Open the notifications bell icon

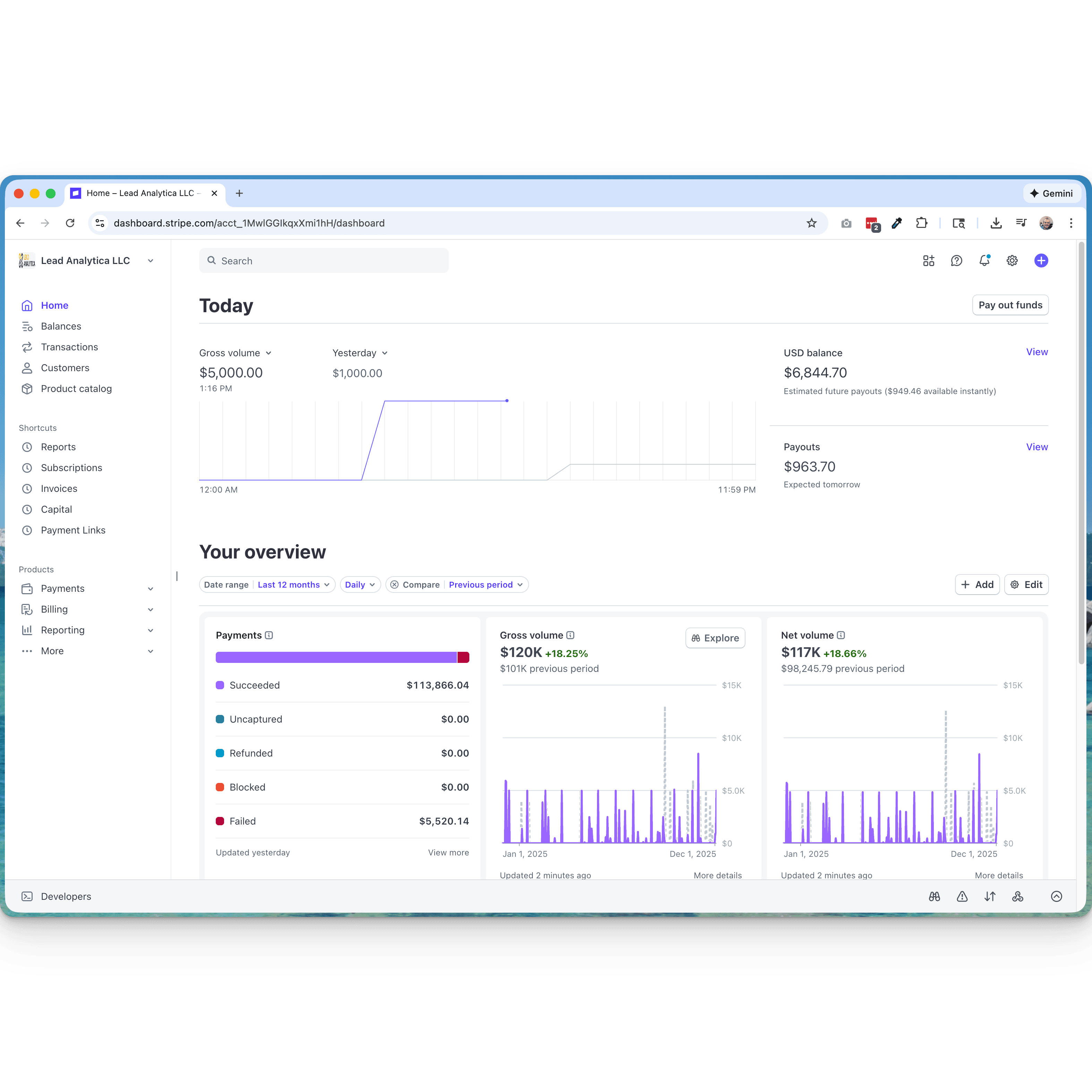(984, 261)
